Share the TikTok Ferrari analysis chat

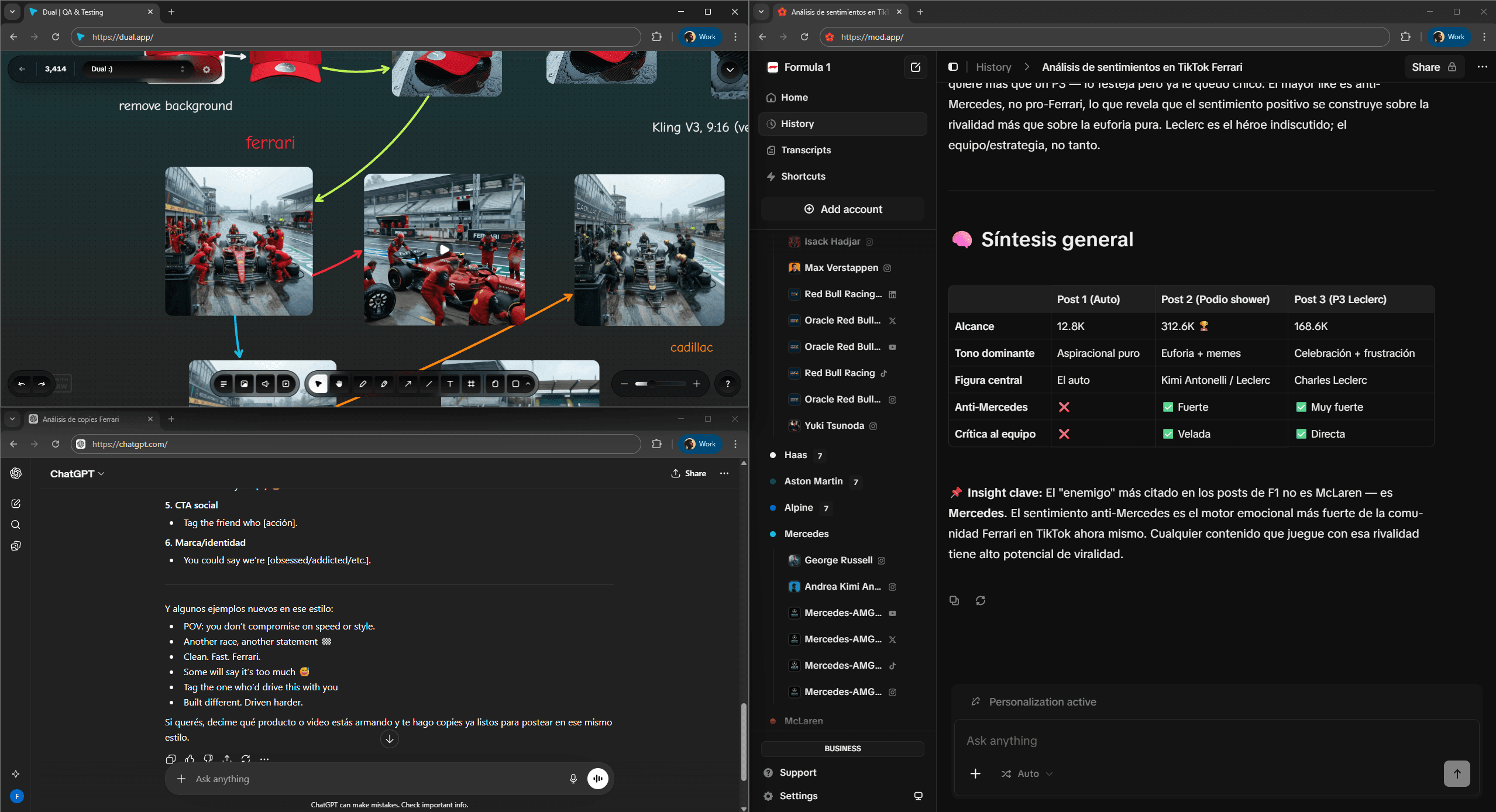(1434, 67)
